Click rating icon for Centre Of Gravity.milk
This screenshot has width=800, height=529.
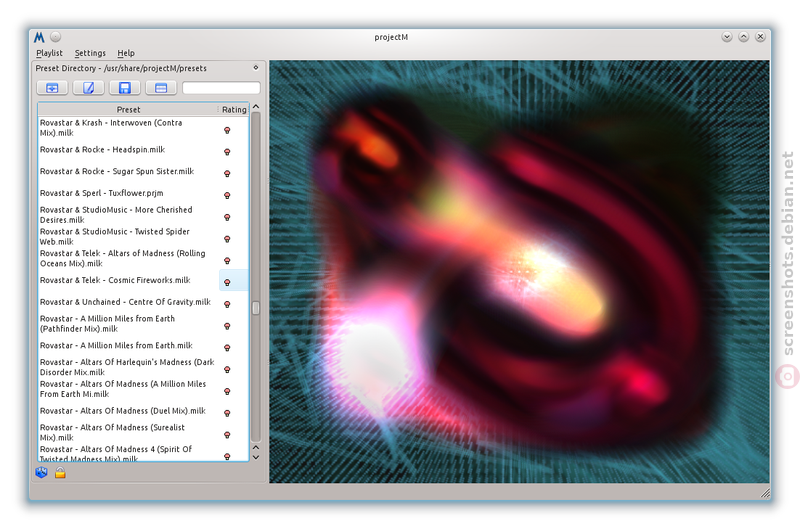228,305
